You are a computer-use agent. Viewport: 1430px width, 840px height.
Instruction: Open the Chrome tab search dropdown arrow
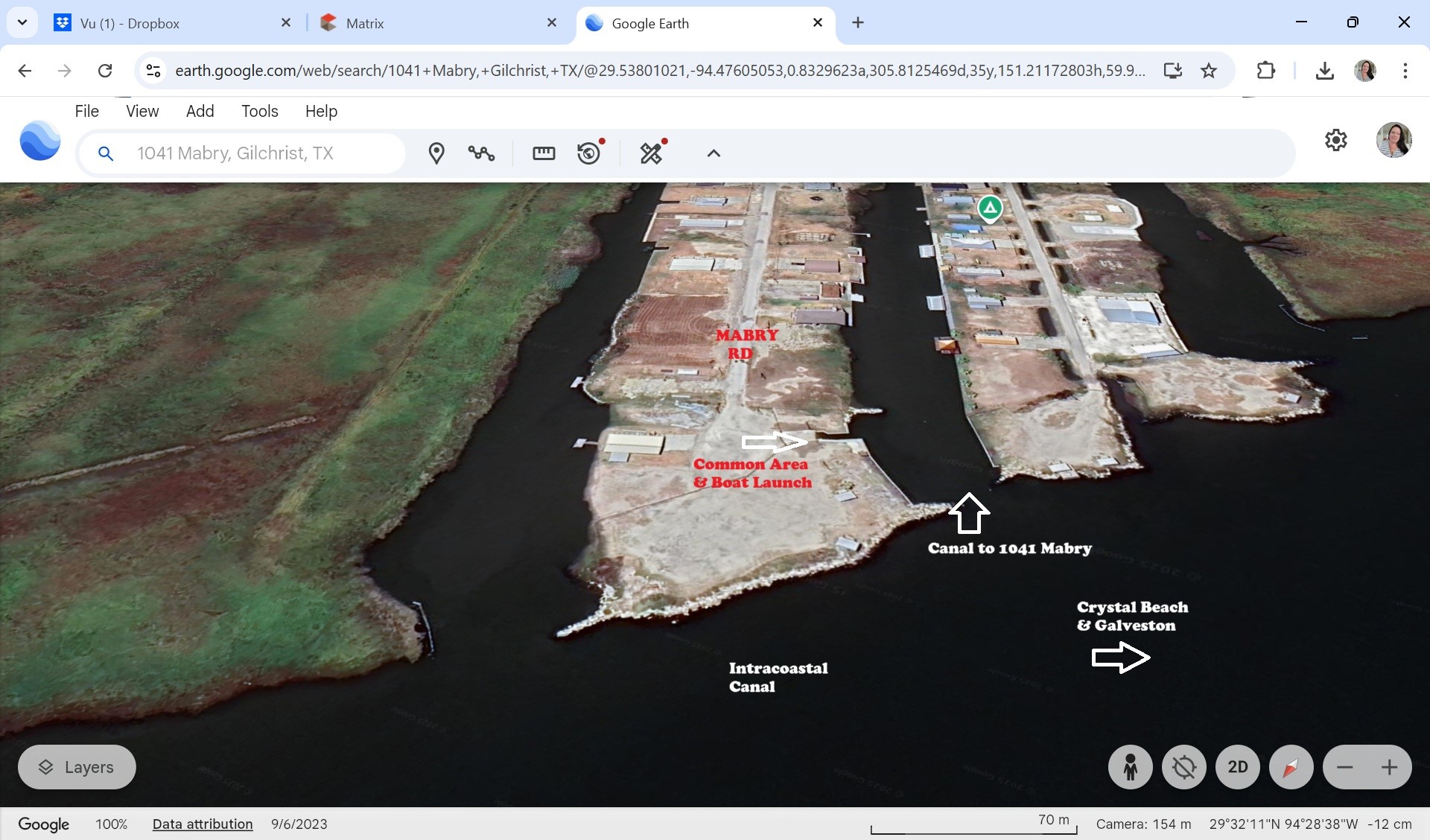tap(22, 22)
